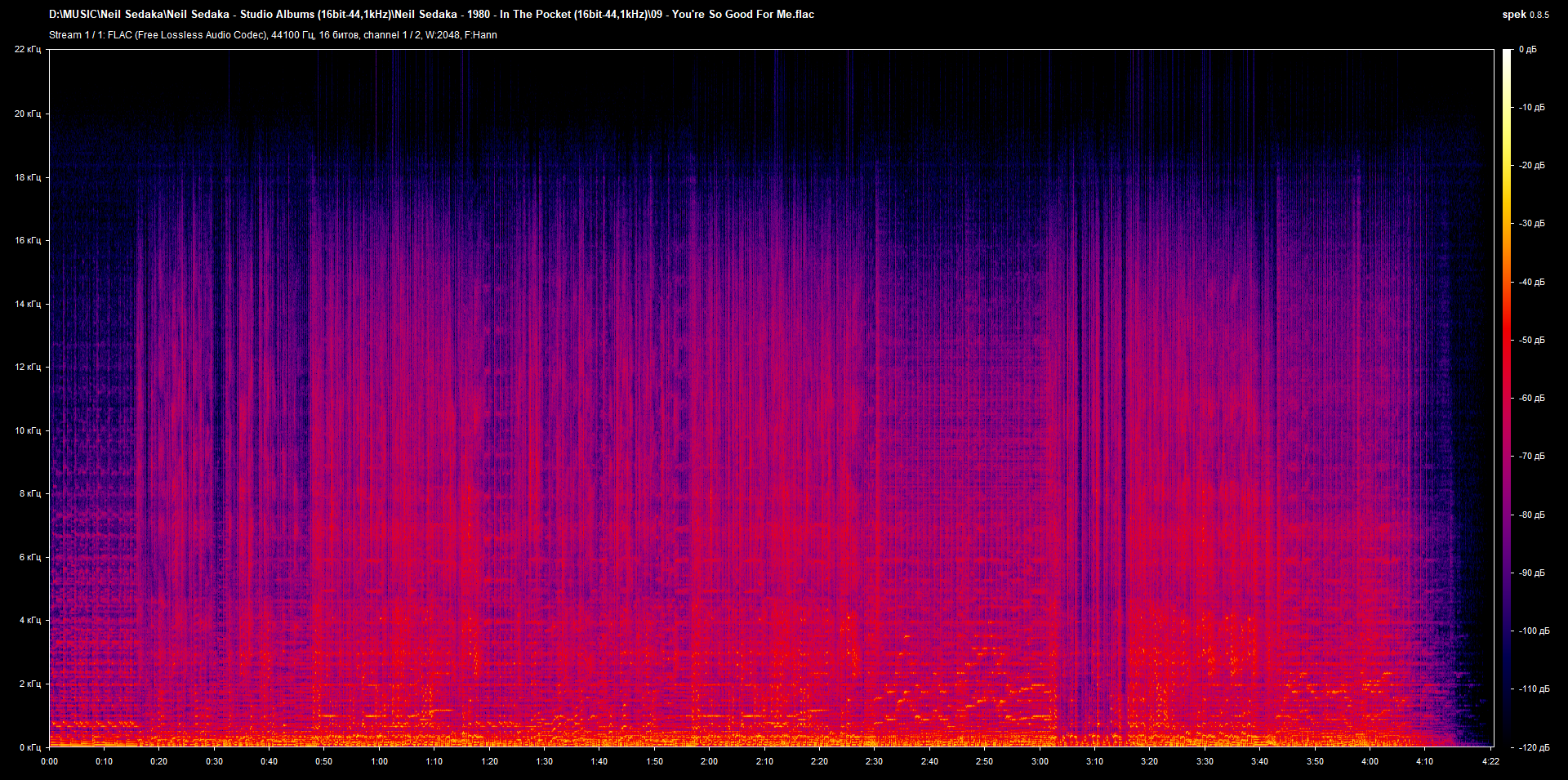This screenshot has width=1568, height=780.
Task: Click the 0 дБ level label
Action: 1527,50
